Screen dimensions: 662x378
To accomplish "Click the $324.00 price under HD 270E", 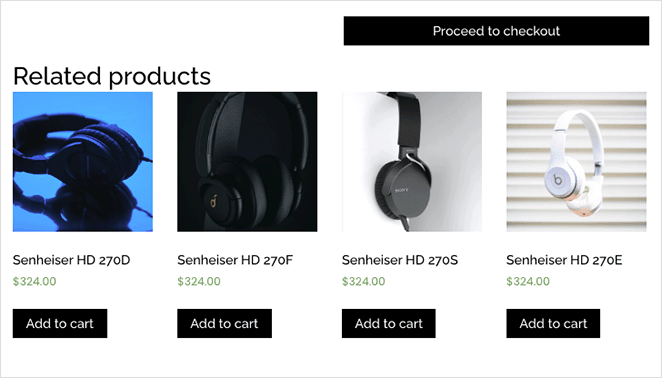I will (528, 281).
